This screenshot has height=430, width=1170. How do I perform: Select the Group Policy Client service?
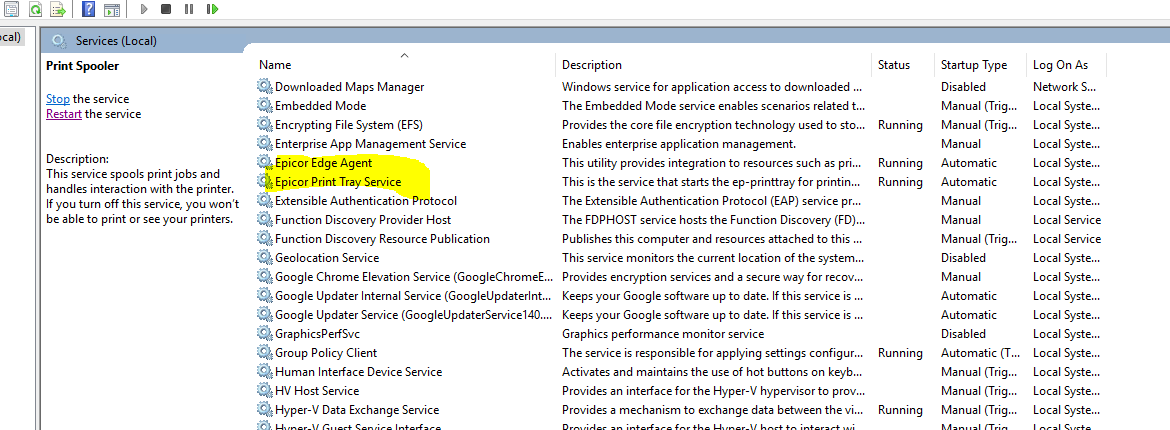tap(326, 353)
